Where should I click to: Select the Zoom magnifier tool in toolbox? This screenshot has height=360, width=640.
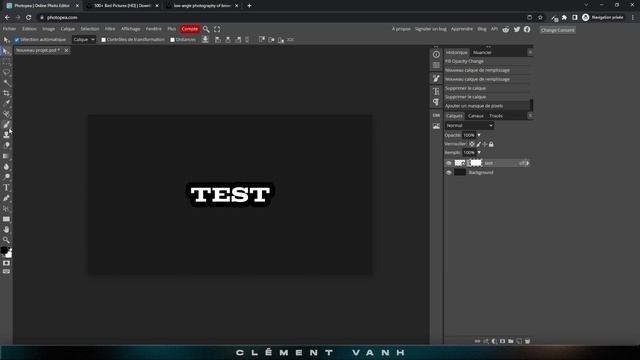6,240
